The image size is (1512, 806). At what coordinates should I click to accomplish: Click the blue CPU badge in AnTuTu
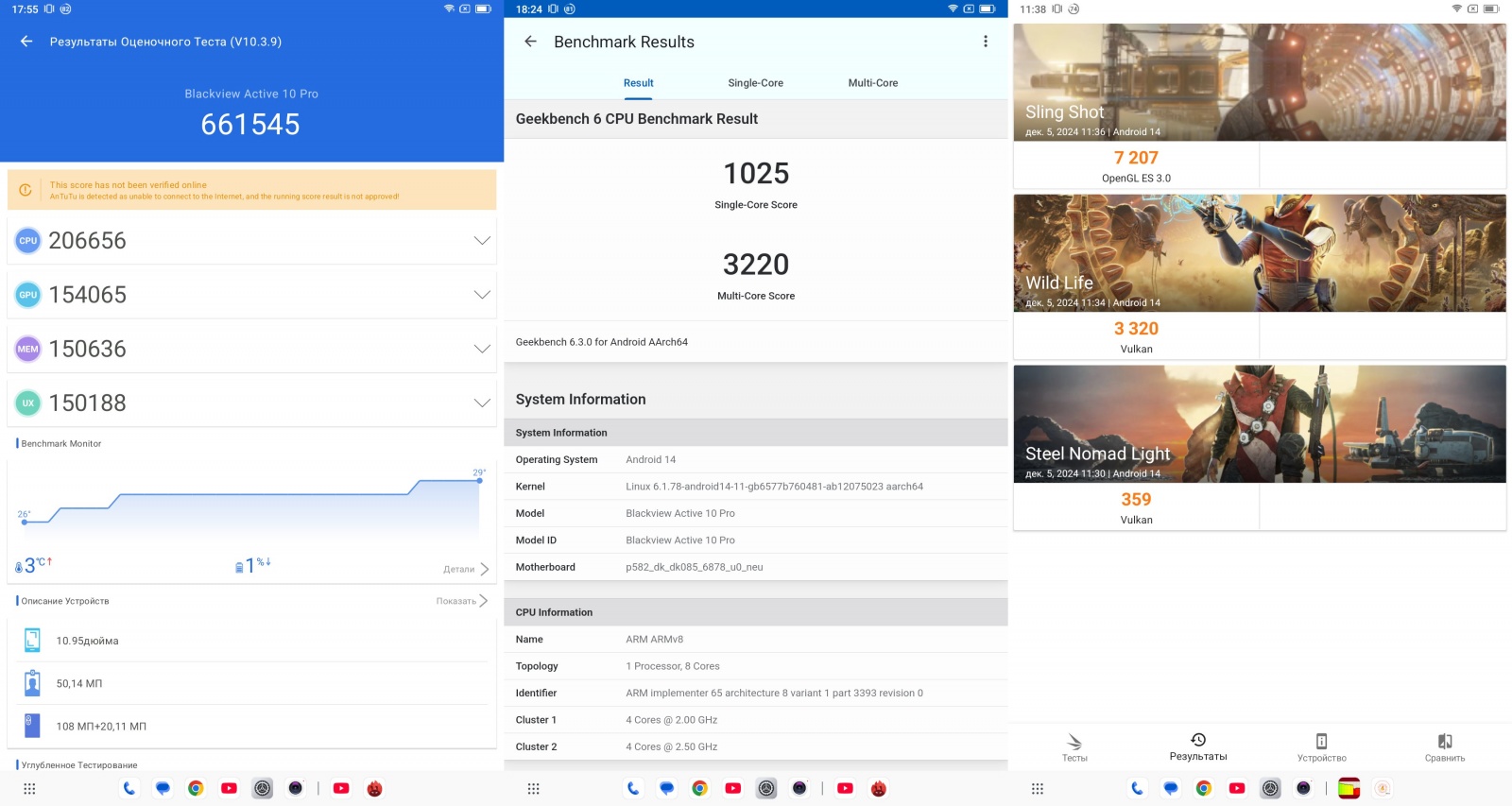coord(28,241)
